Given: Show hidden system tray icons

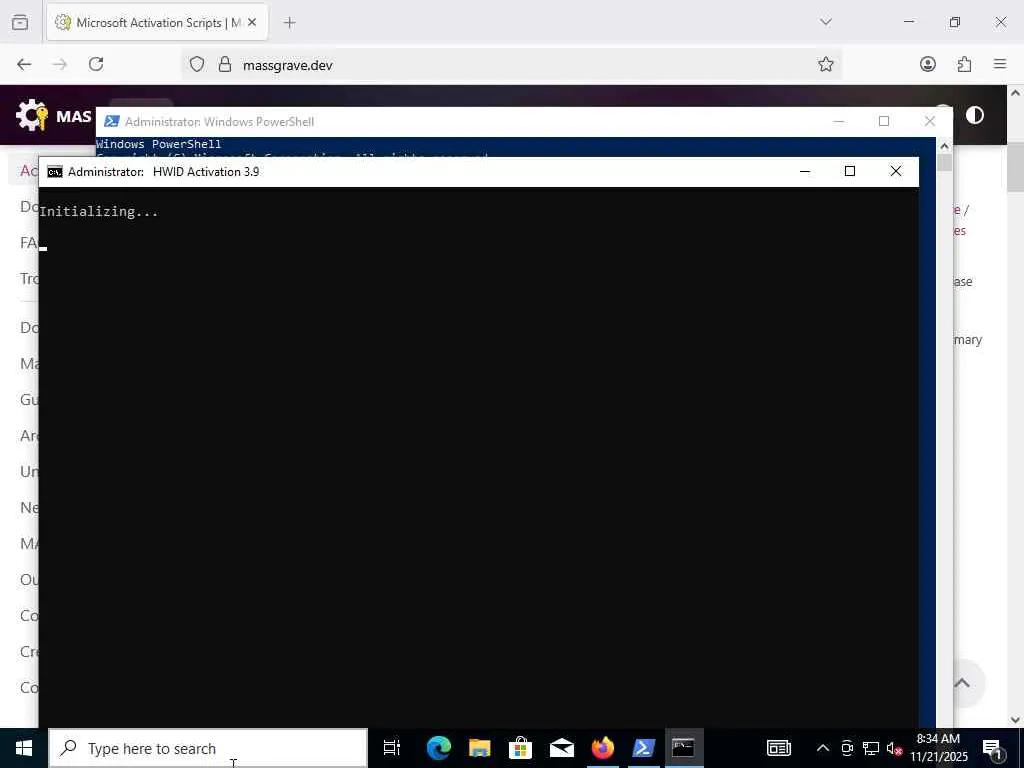Looking at the screenshot, I should [823, 748].
